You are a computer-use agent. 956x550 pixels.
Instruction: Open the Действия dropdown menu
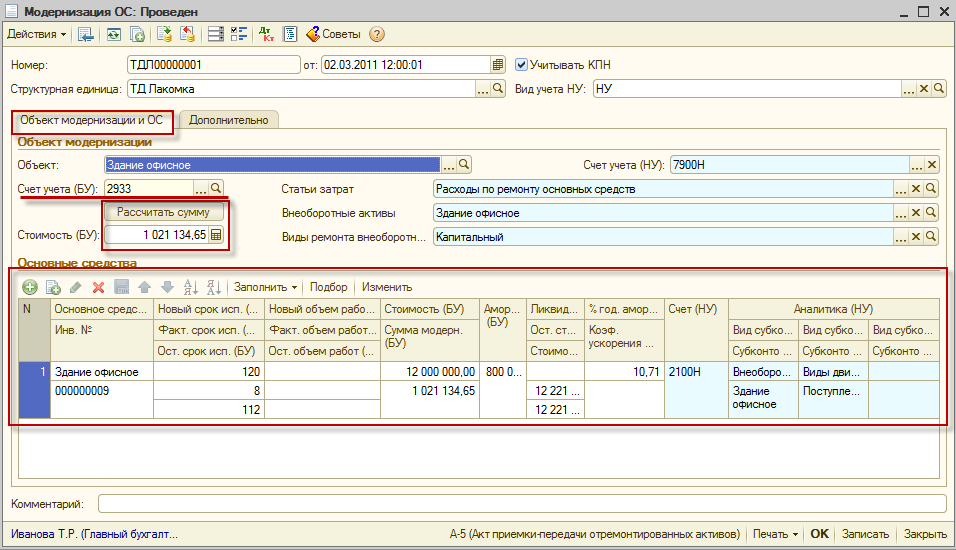coord(37,34)
